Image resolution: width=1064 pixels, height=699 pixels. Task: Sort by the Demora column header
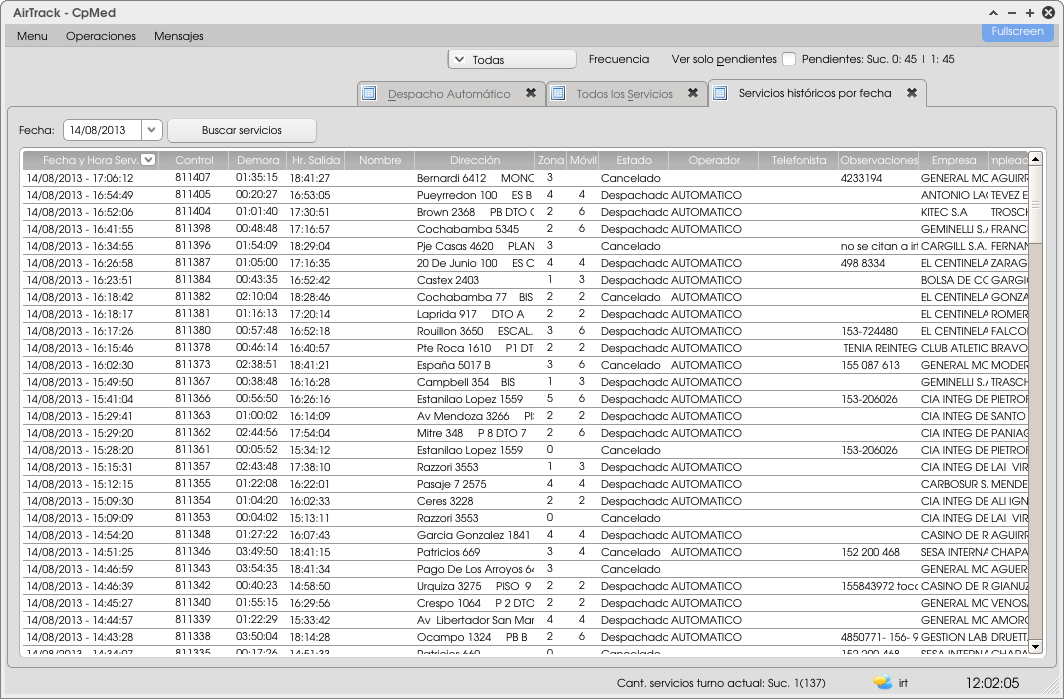click(x=258, y=160)
